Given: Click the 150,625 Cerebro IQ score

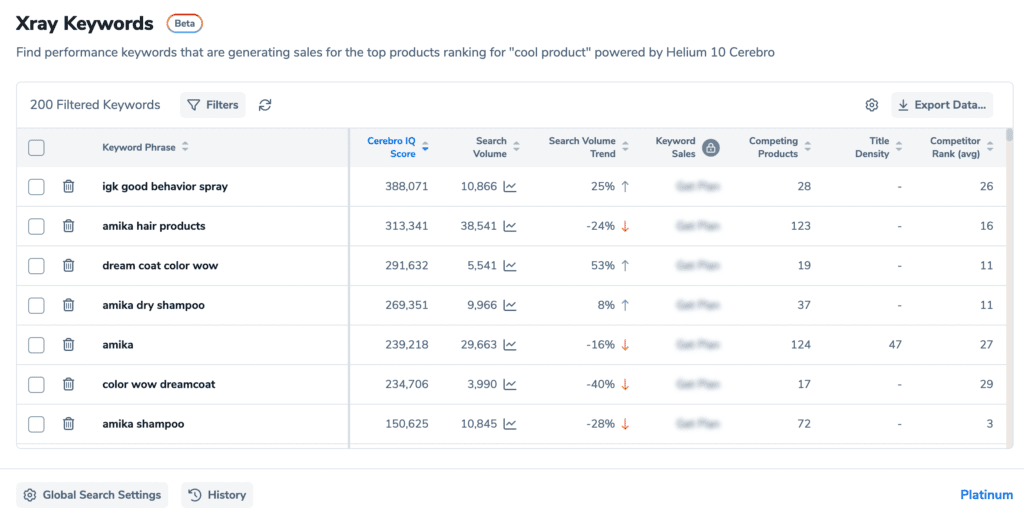Looking at the screenshot, I should point(407,424).
